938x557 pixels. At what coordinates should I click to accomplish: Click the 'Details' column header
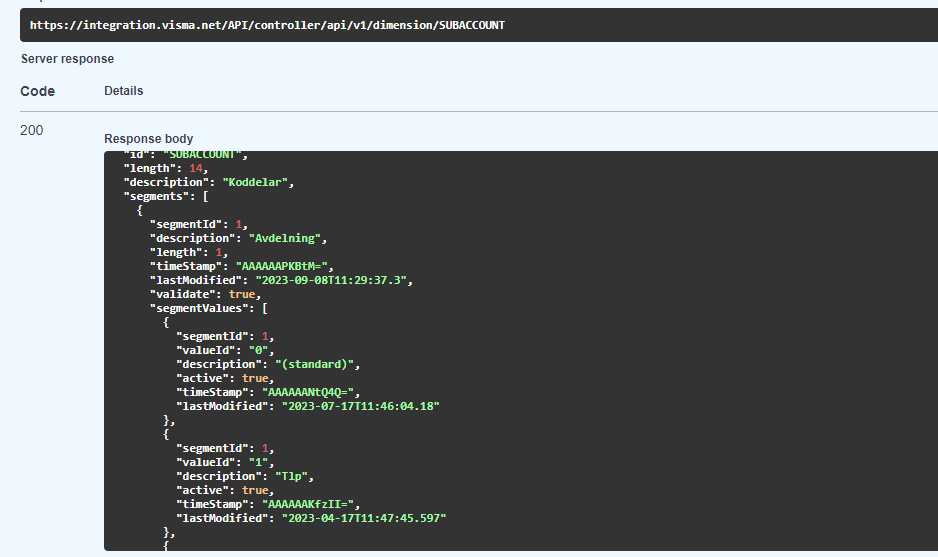[124, 91]
